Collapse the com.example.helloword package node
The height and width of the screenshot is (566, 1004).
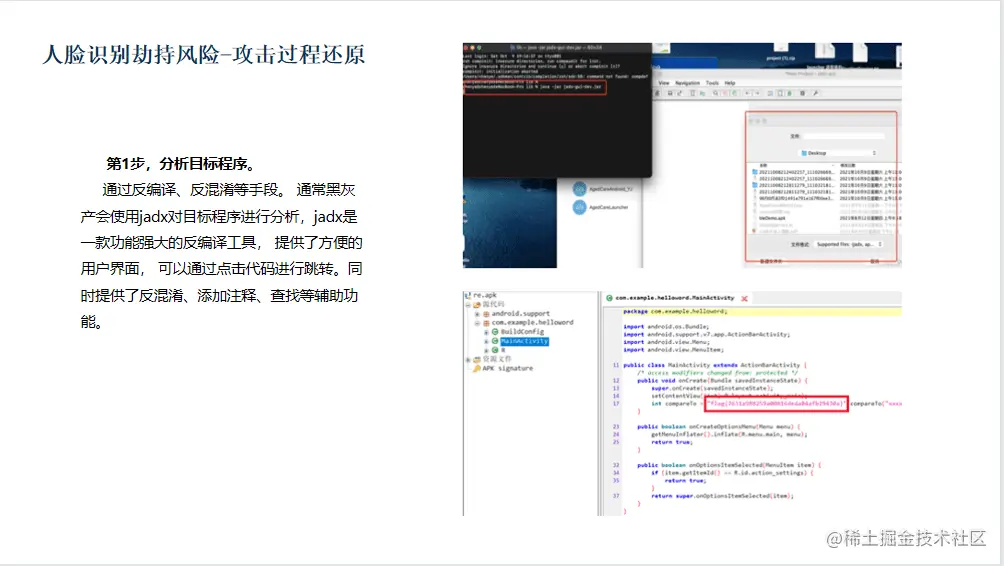tap(477, 323)
